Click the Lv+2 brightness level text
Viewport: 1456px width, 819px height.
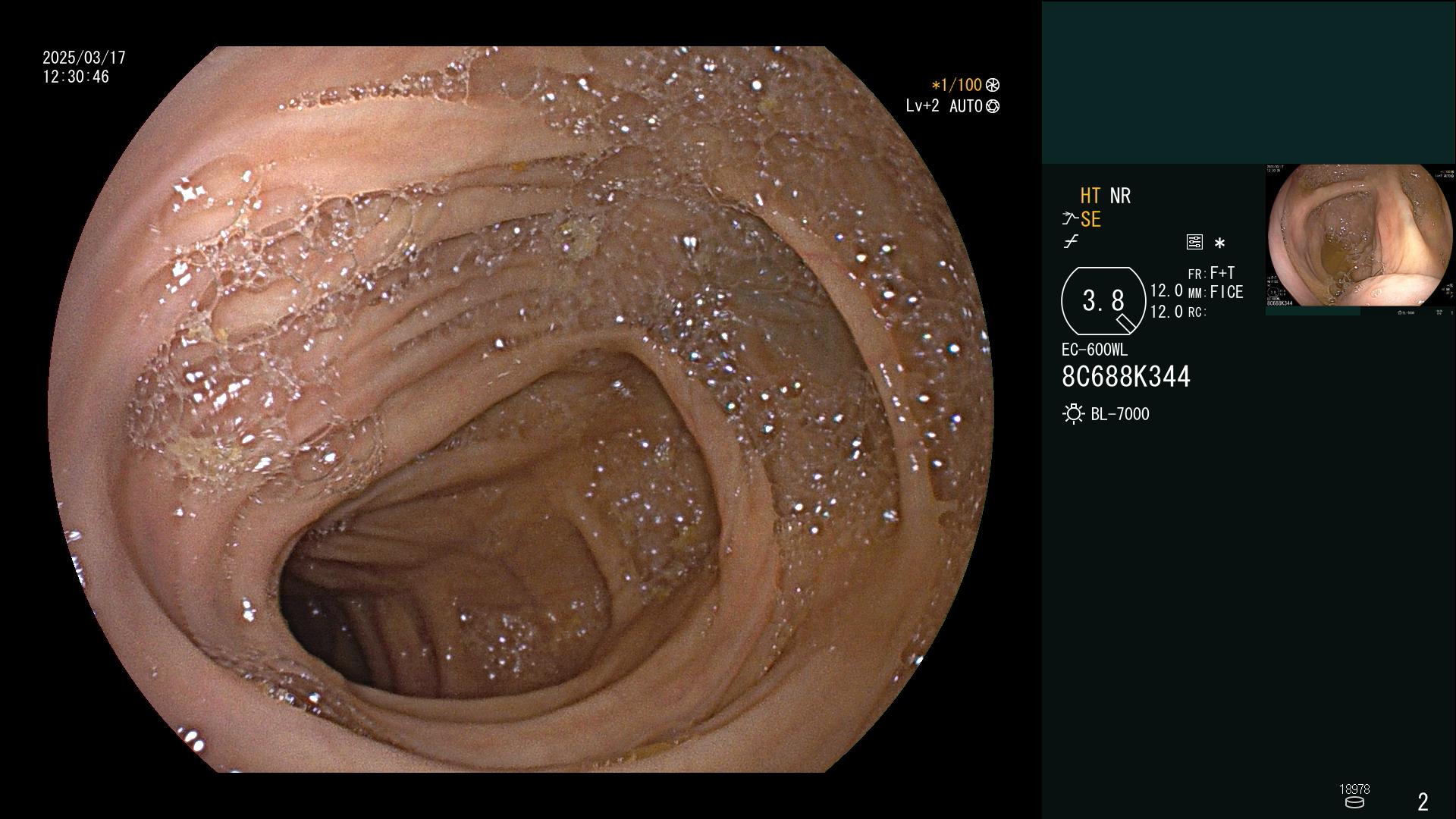tap(922, 106)
